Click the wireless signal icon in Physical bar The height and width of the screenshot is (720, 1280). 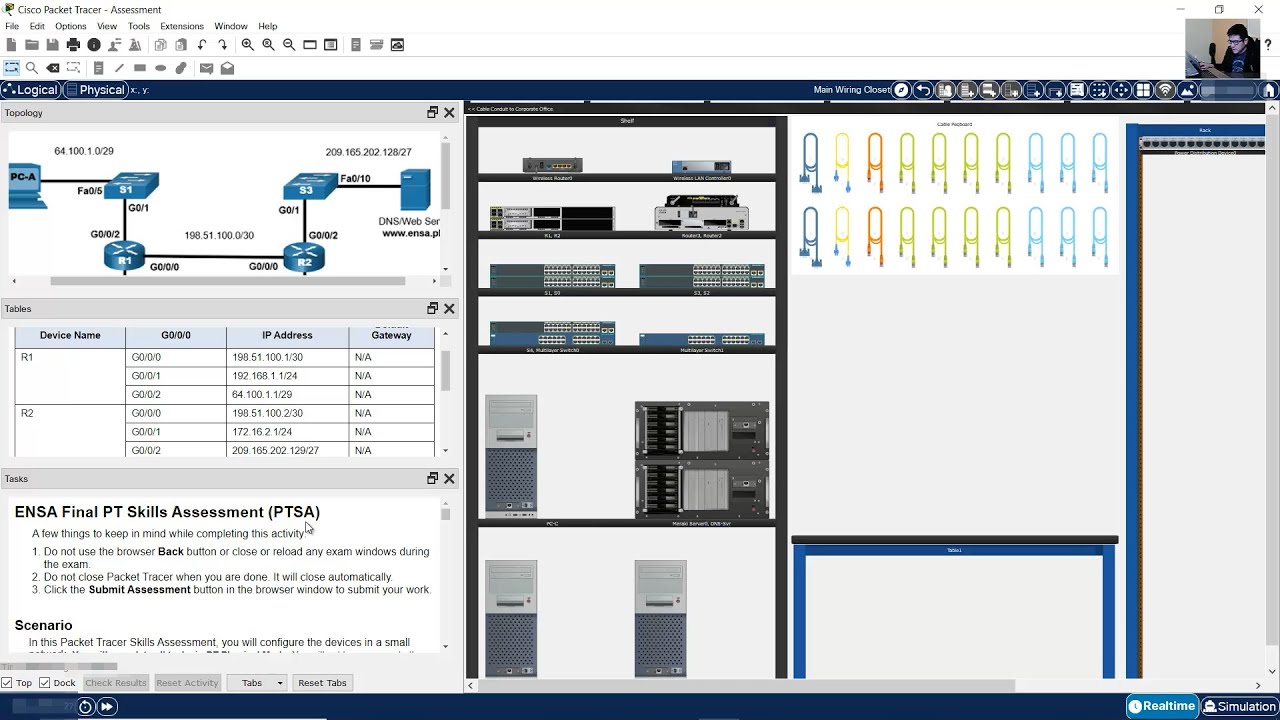(x=1165, y=90)
